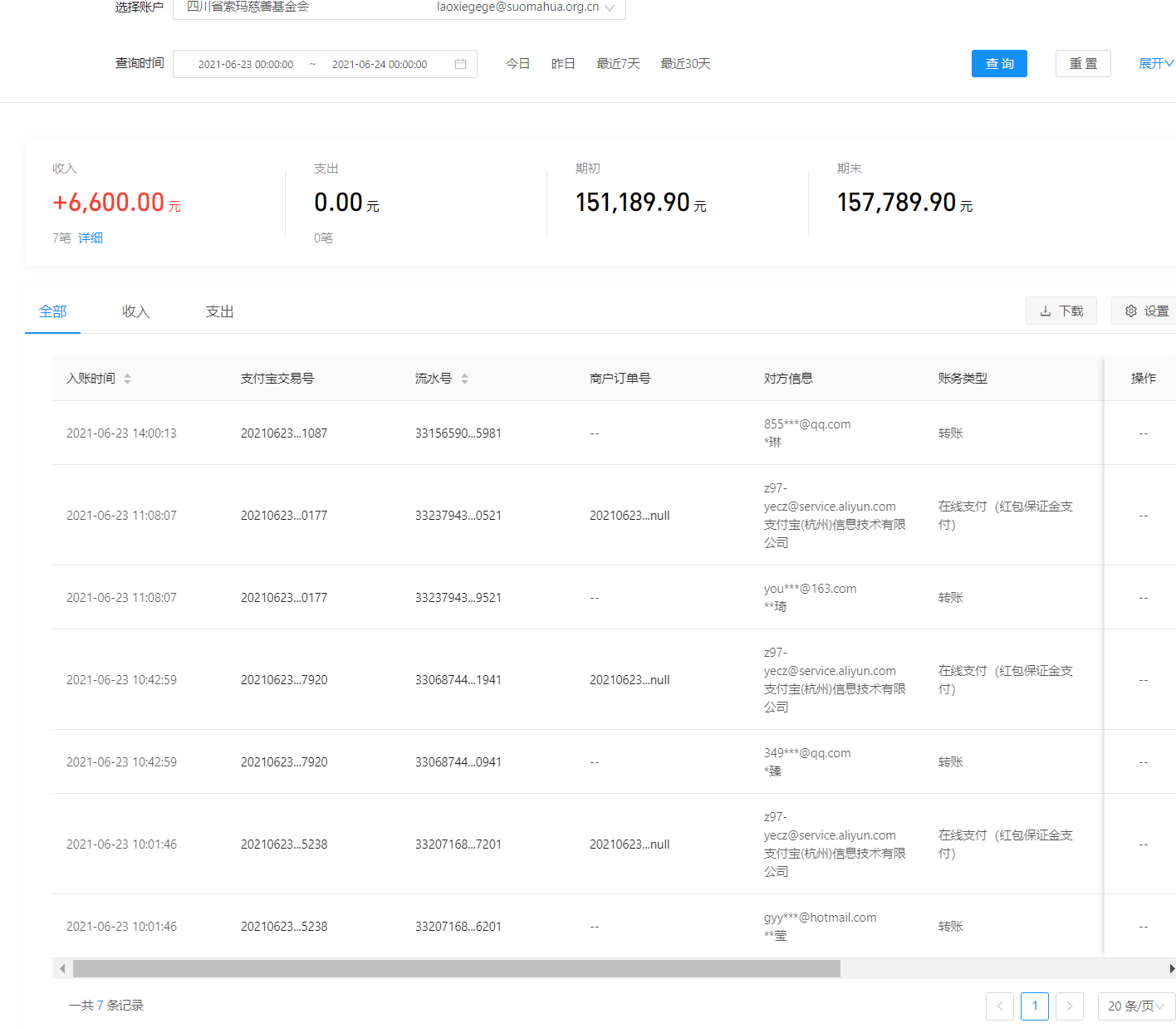Switch to the 支出 tab
1176x1028 pixels.
click(x=219, y=311)
